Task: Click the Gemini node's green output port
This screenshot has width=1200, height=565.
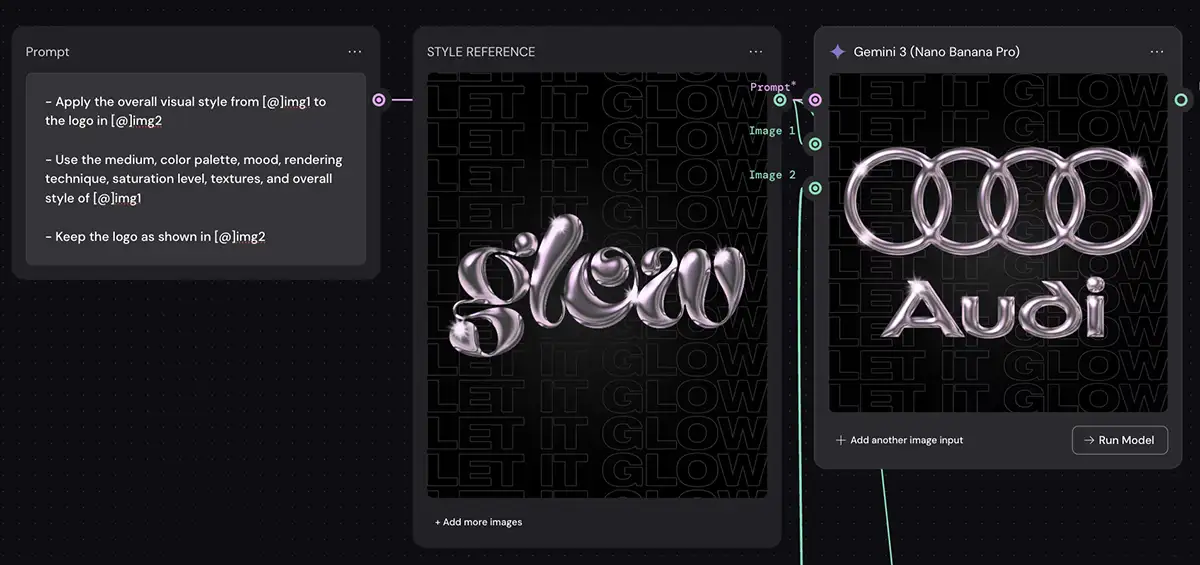Action: coord(1181,100)
